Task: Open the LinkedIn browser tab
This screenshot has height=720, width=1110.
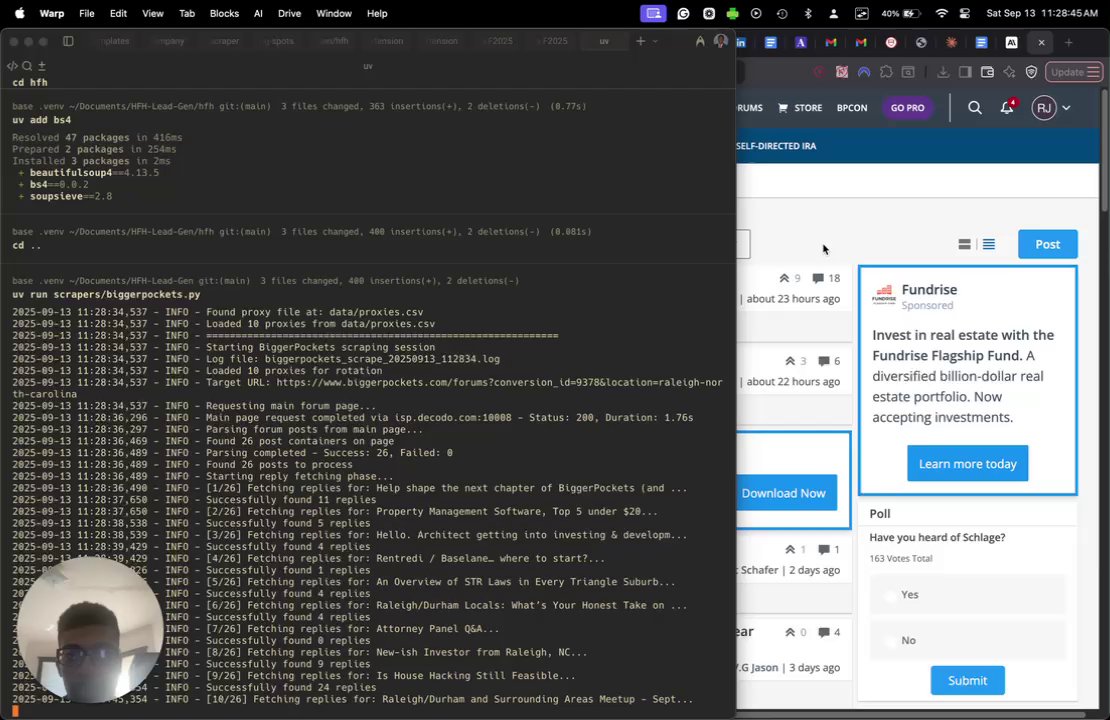Action: (x=741, y=42)
